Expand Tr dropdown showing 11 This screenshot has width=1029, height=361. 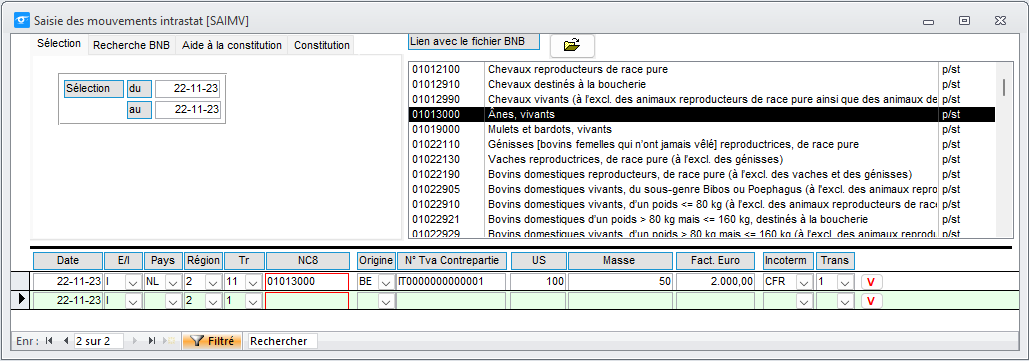253,282
